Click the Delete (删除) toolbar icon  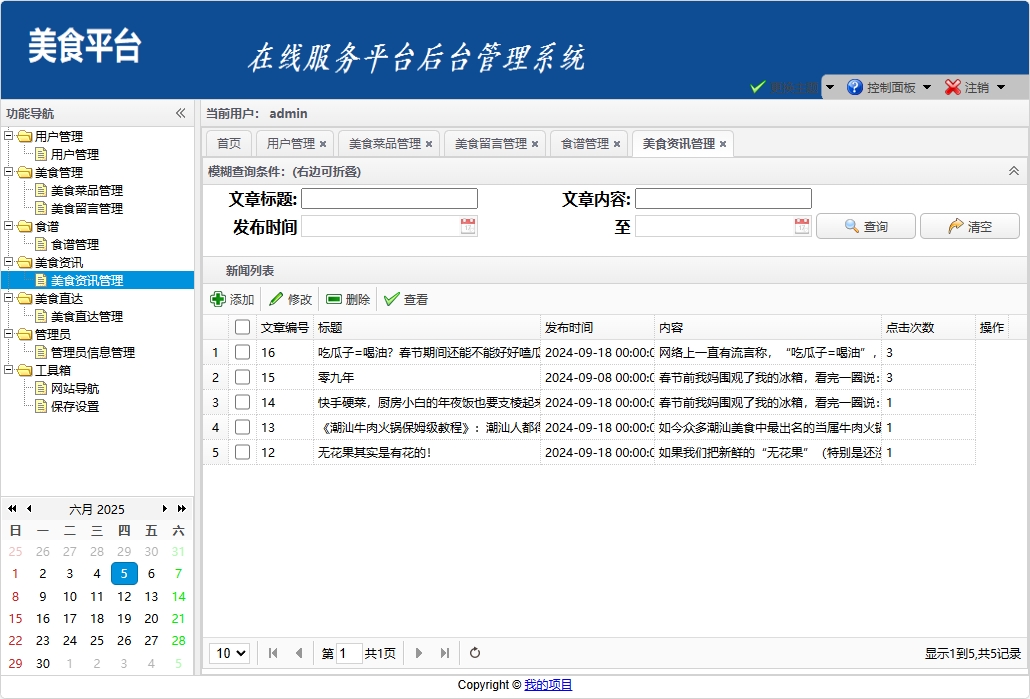(334, 299)
